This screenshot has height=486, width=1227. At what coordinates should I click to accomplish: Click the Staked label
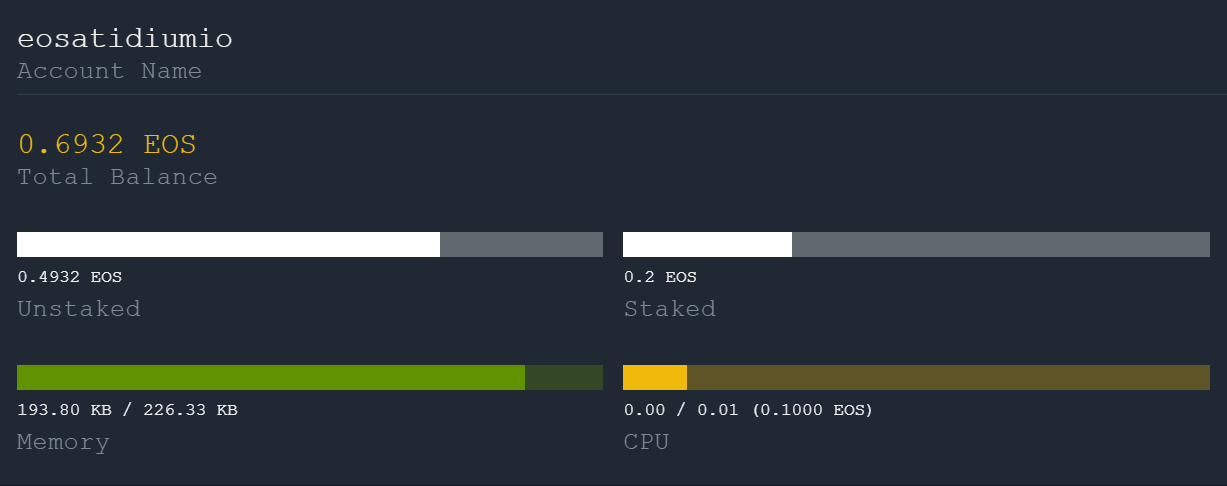tap(669, 309)
